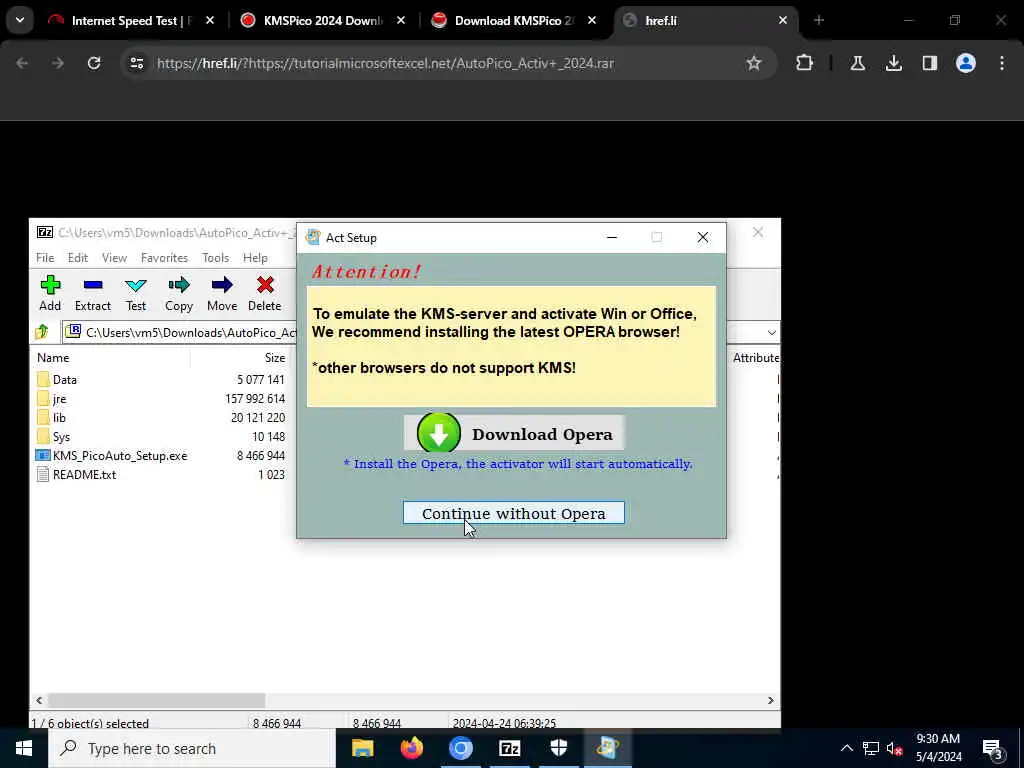The width and height of the screenshot is (1024, 768).
Task: Run Test from the 7-Zip toolbar
Action: tap(136, 293)
